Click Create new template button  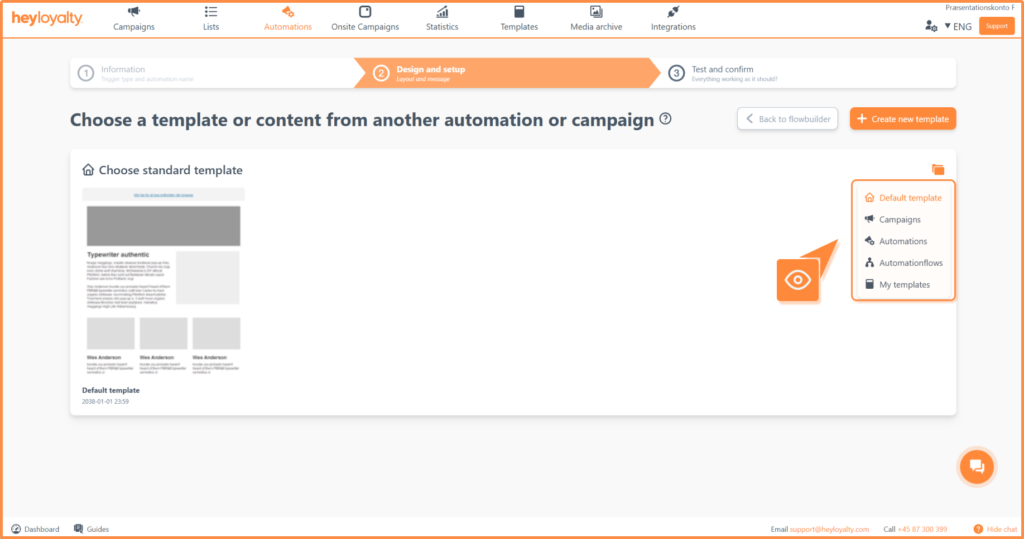point(902,119)
